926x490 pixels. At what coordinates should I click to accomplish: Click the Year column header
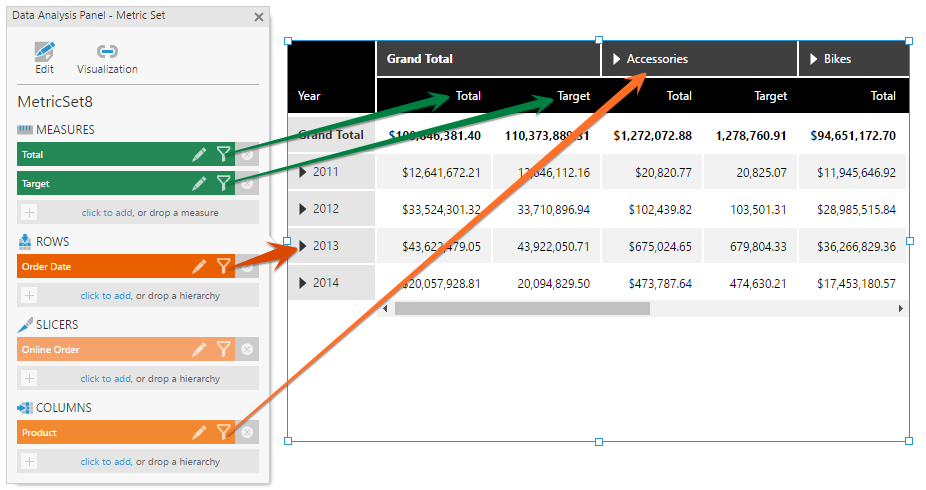click(309, 96)
